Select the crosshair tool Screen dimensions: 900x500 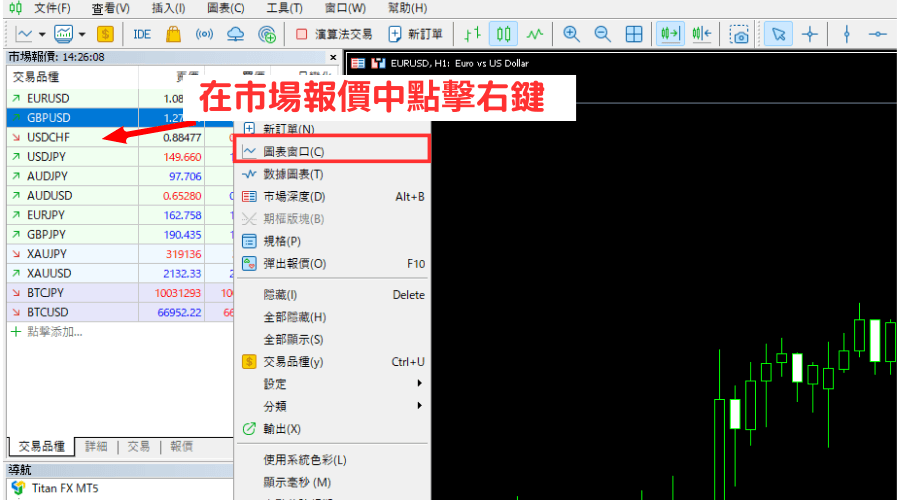pos(810,34)
